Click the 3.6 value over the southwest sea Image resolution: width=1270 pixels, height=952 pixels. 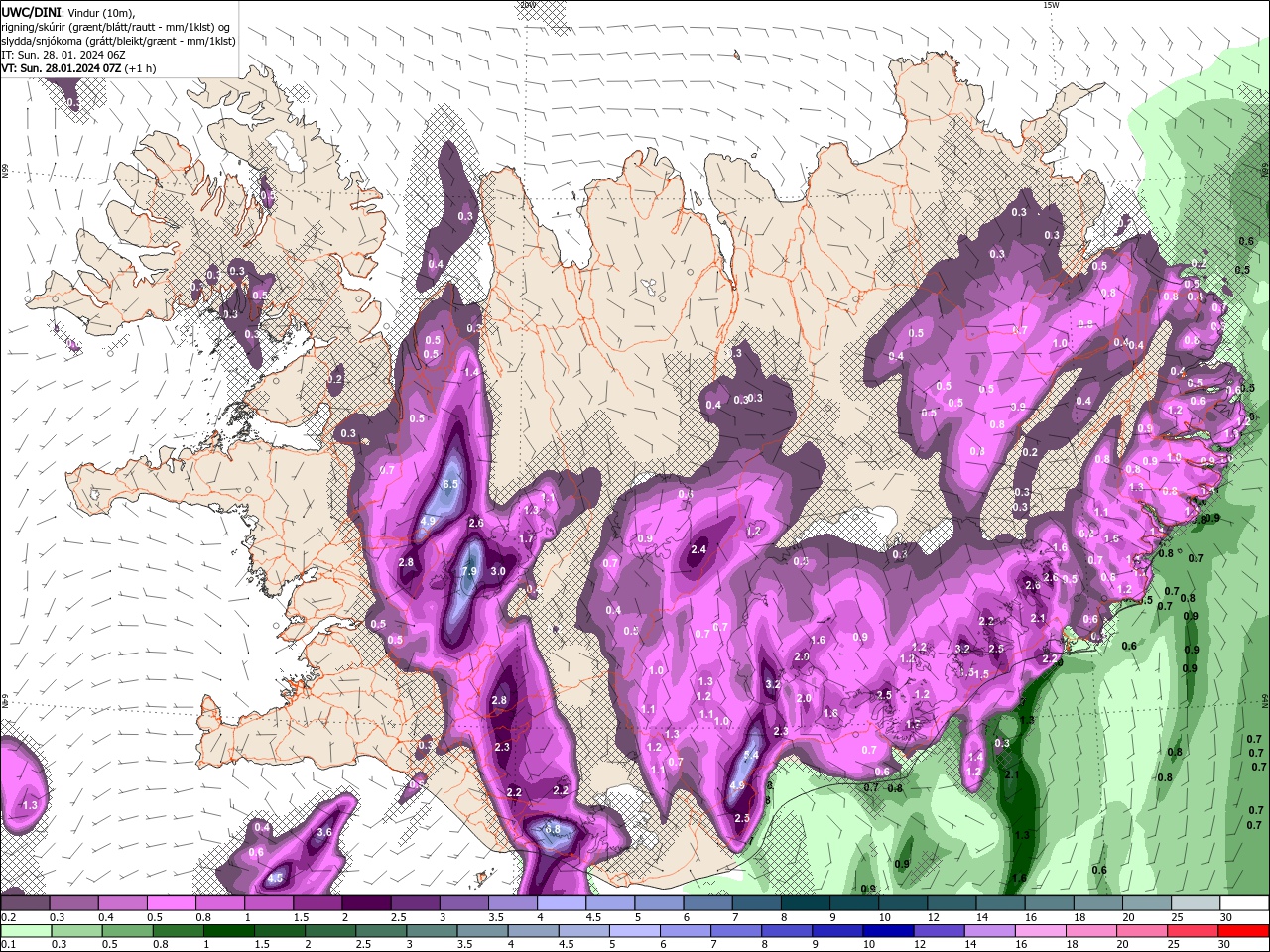pos(323,833)
